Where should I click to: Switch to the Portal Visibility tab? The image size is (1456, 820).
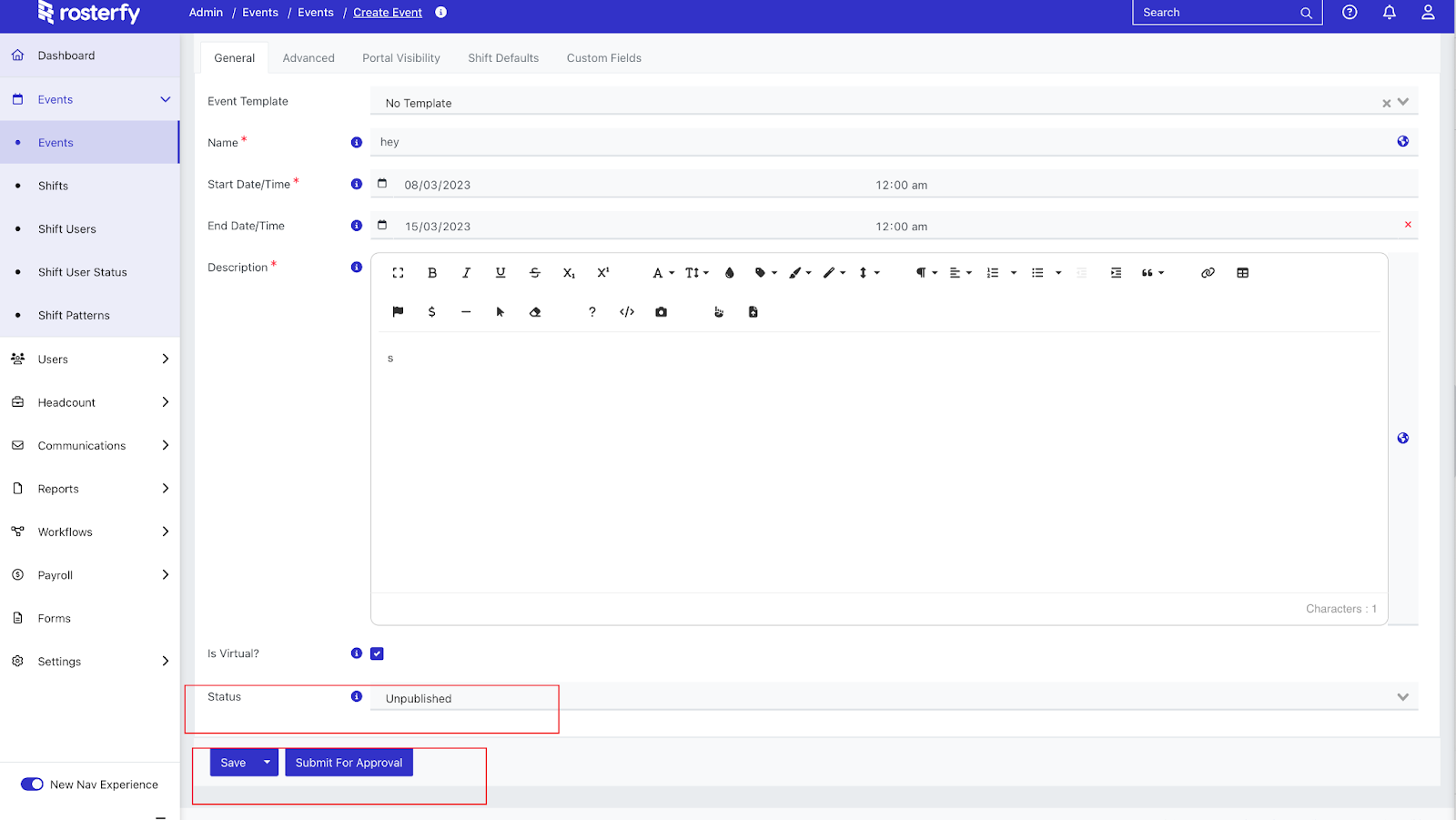point(401,58)
